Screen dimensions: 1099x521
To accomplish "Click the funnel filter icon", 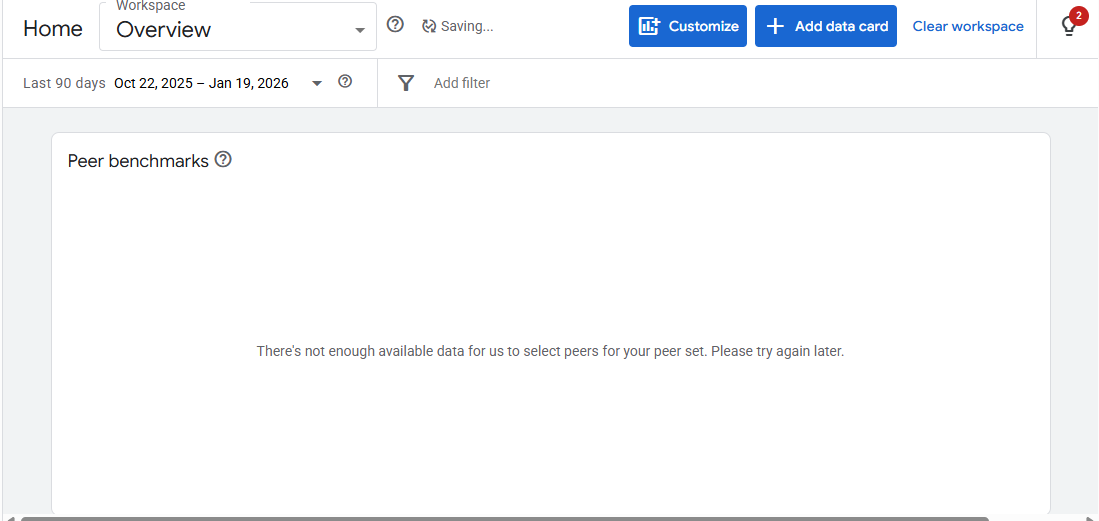I will click(x=406, y=83).
